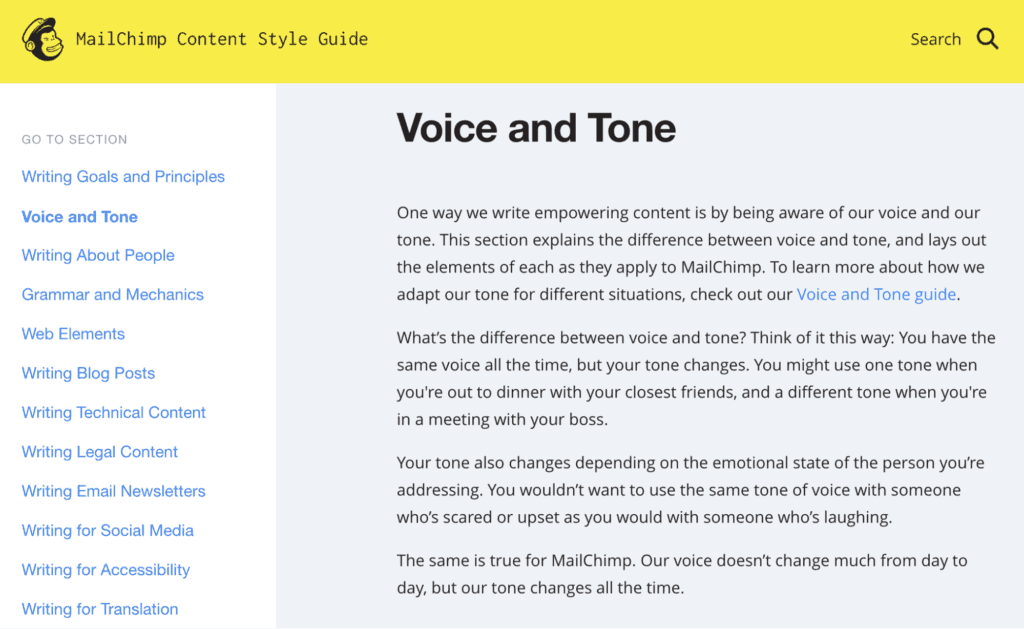Open the Web Elements section
The image size is (1024, 629).
(x=73, y=333)
